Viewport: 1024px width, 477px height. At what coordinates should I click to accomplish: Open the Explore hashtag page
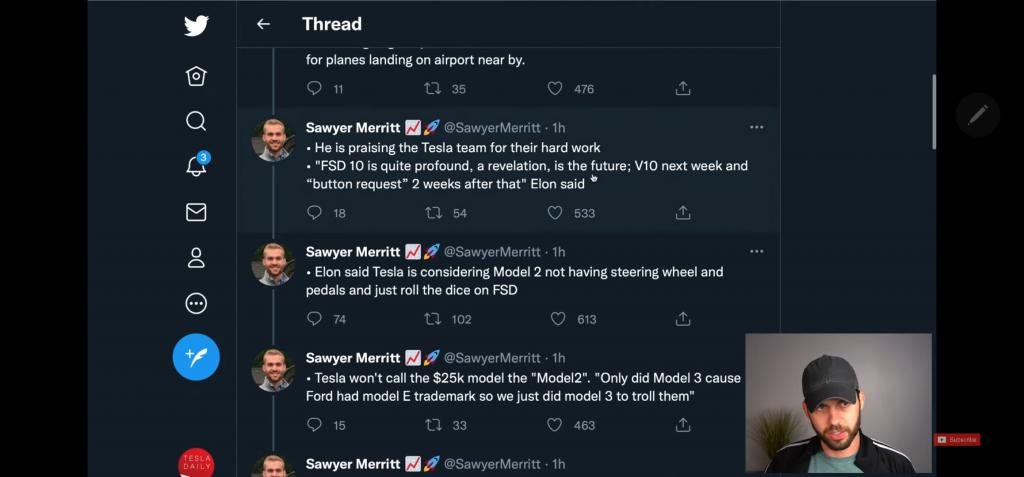tap(196, 76)
